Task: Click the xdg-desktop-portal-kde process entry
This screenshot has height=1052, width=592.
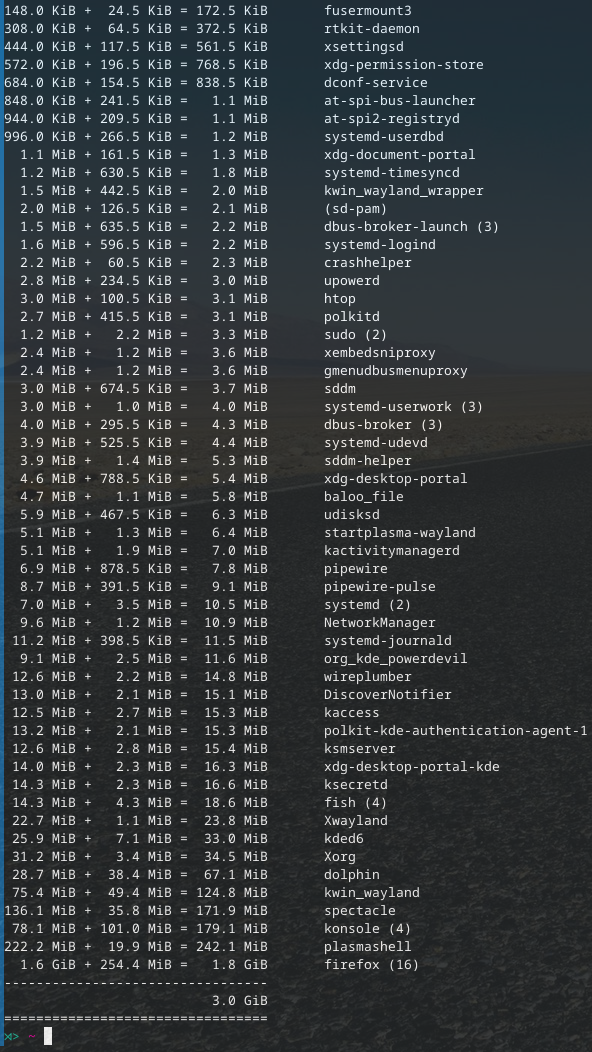Action: click(411, 766)
